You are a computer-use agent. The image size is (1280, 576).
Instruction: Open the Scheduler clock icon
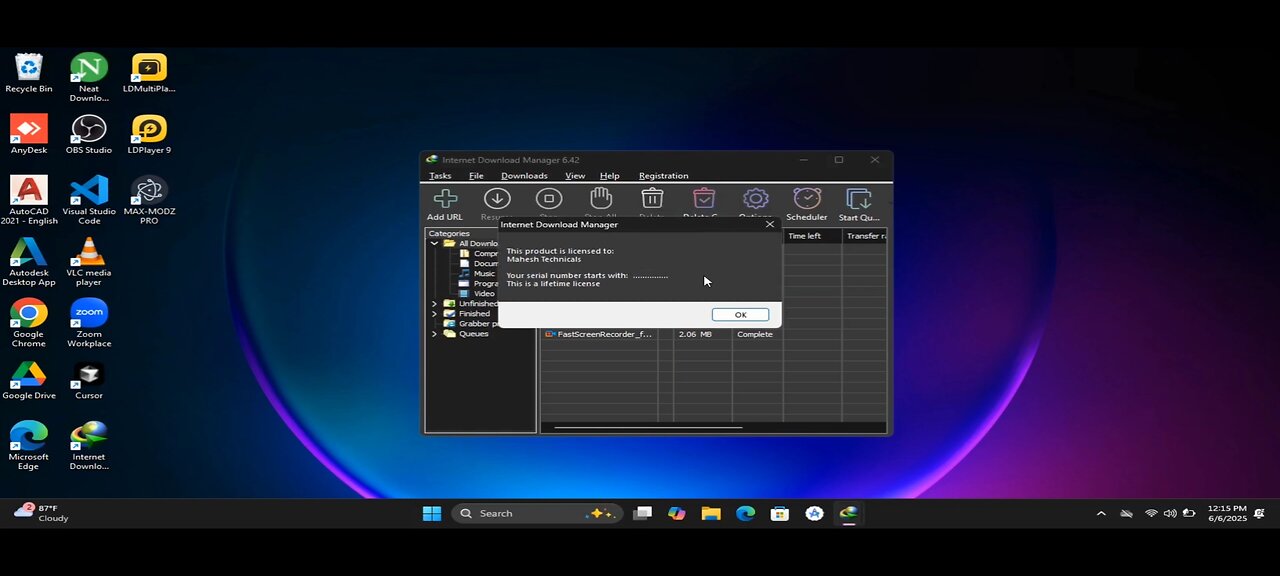click(x=807, y=198)
